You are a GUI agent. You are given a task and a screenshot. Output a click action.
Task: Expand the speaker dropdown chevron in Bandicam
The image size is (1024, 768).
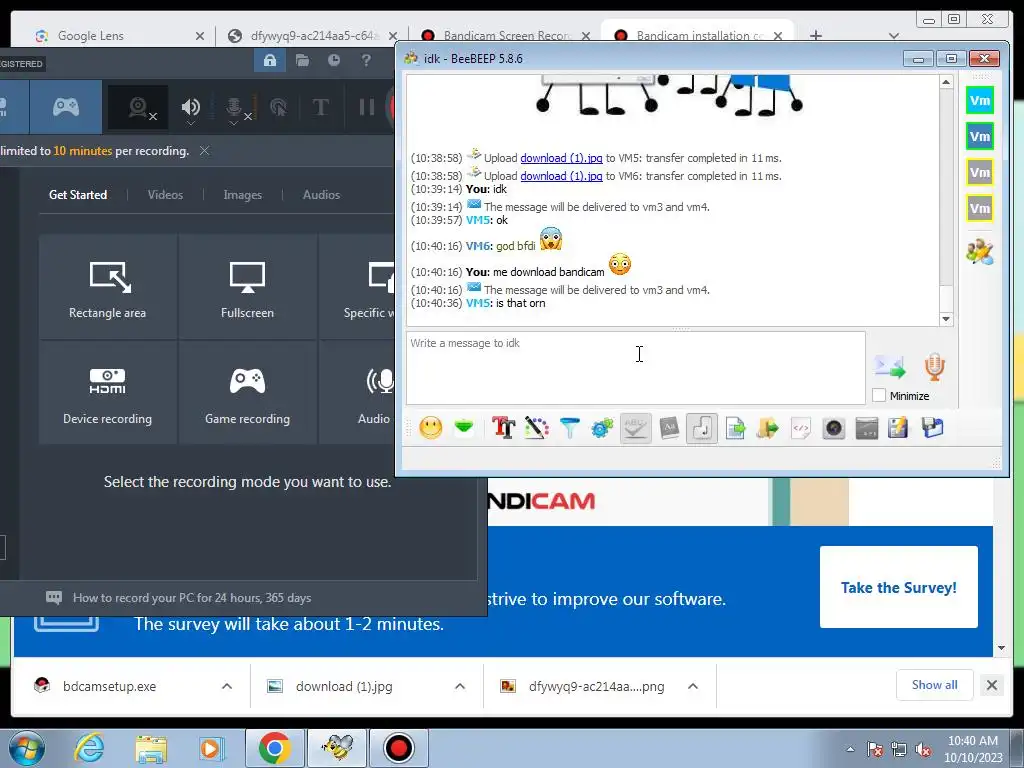(x=191, y=123)
